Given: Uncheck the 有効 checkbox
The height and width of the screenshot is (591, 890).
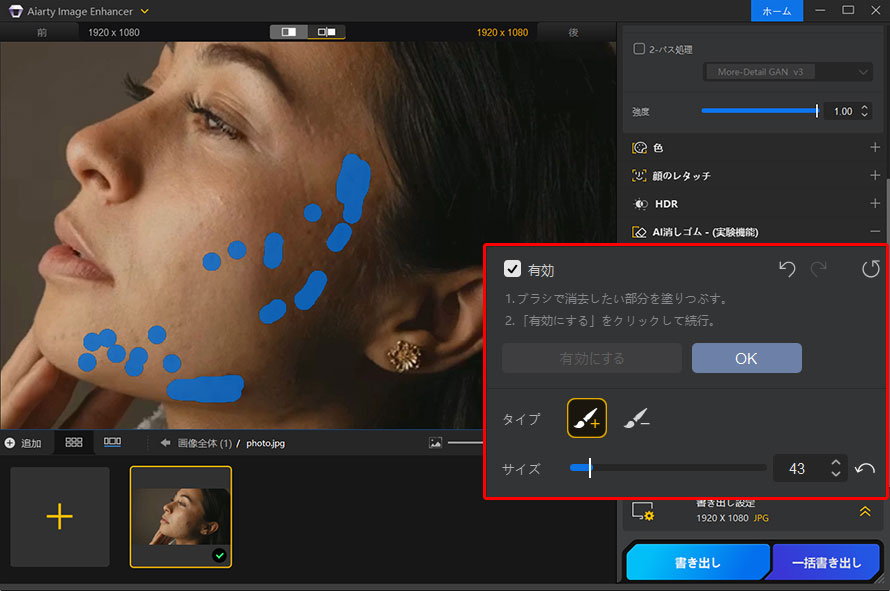Looking at the screenshot, I should pyautogui.click(x=513, y=268).
